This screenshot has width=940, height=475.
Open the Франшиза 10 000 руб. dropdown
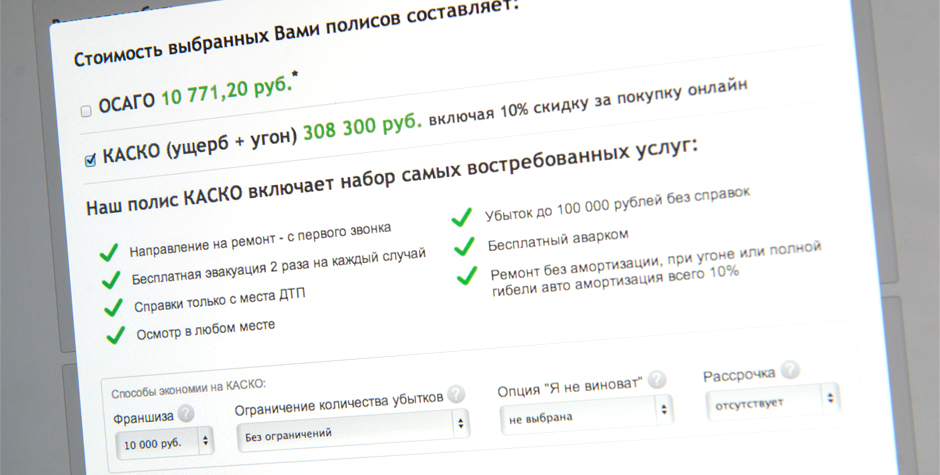[x=165, y=440]
